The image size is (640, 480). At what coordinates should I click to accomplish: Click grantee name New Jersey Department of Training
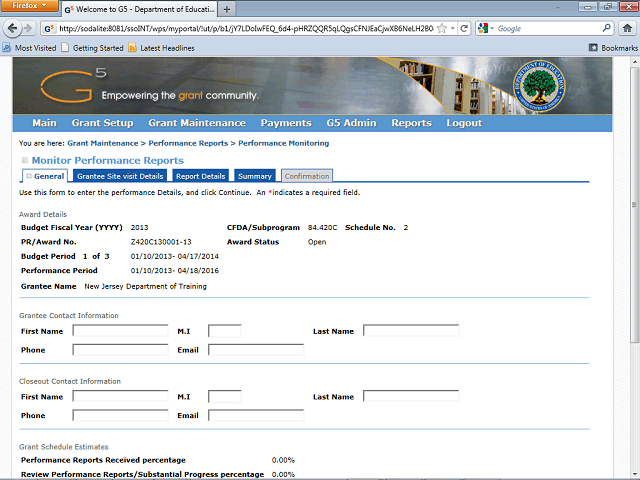[145, 287]
